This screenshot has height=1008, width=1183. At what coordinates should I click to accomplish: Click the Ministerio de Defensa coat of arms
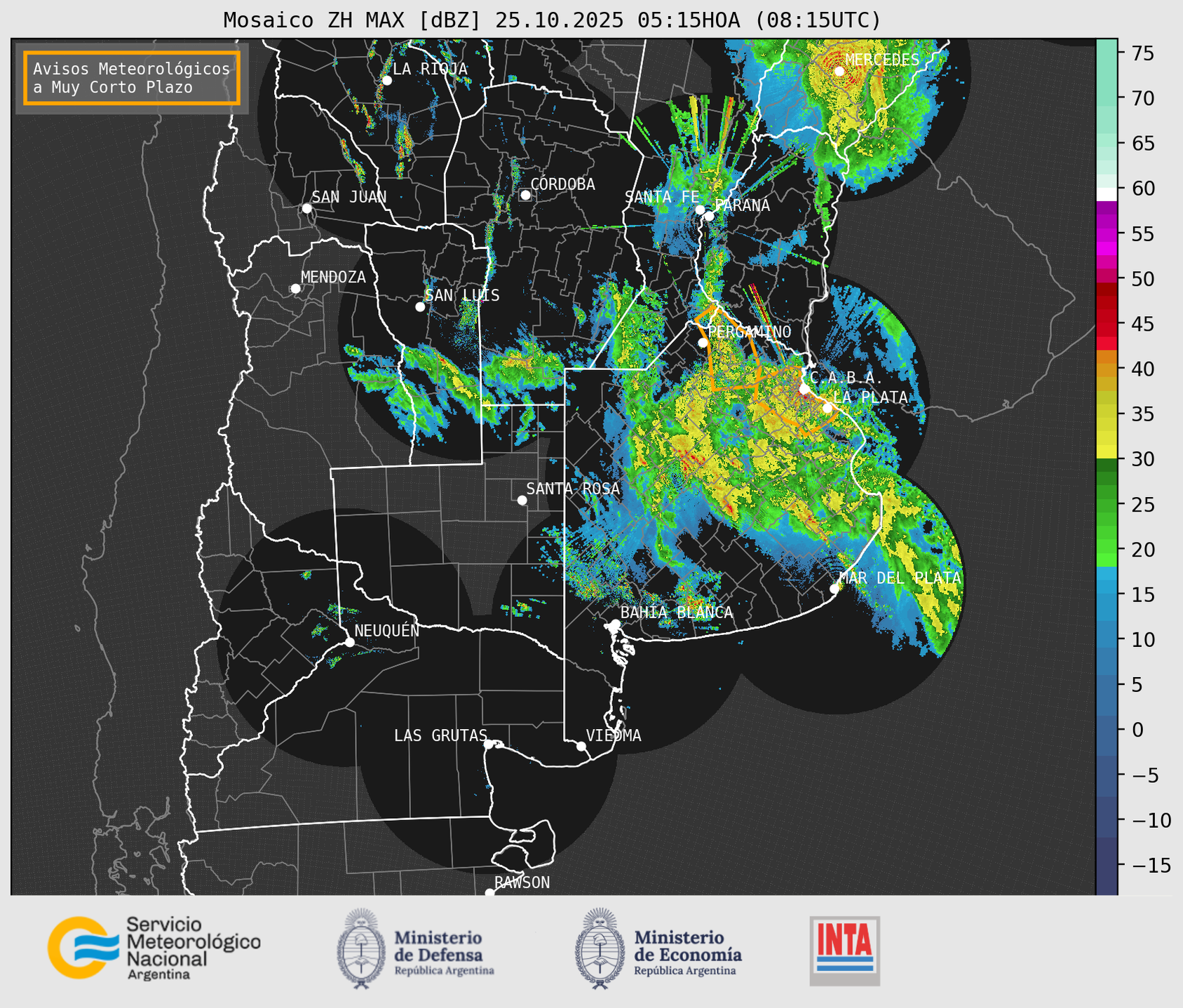[x=363, y=949]
